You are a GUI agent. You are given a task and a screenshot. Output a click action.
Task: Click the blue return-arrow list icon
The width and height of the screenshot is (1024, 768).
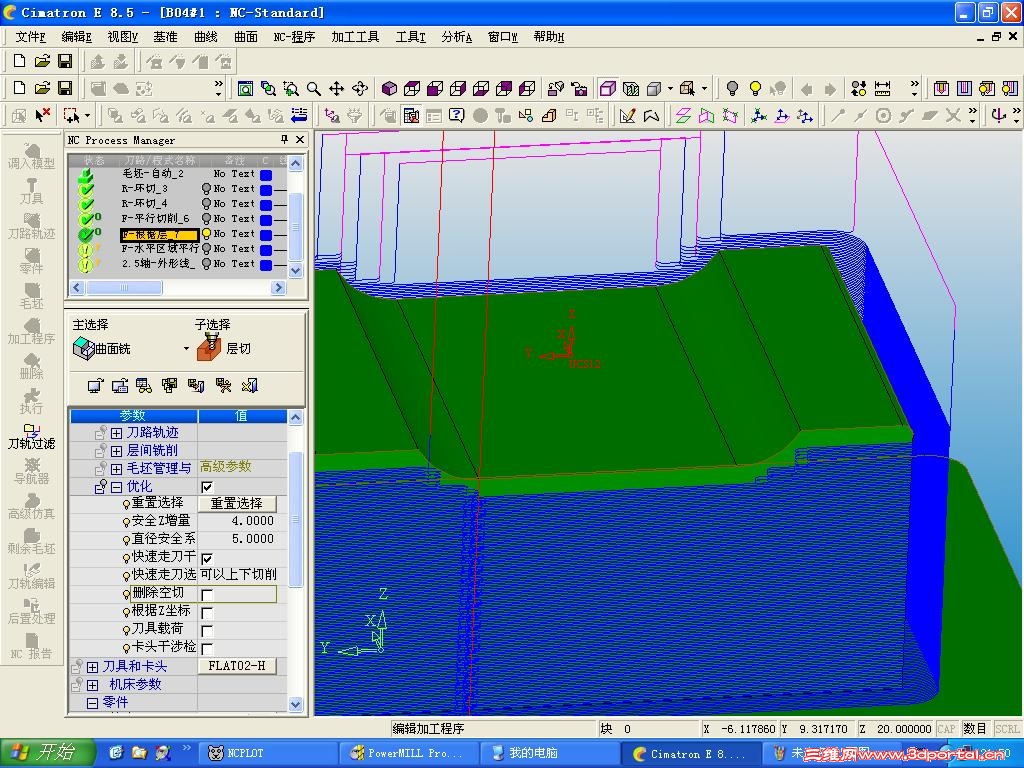(x=299, y=116)
